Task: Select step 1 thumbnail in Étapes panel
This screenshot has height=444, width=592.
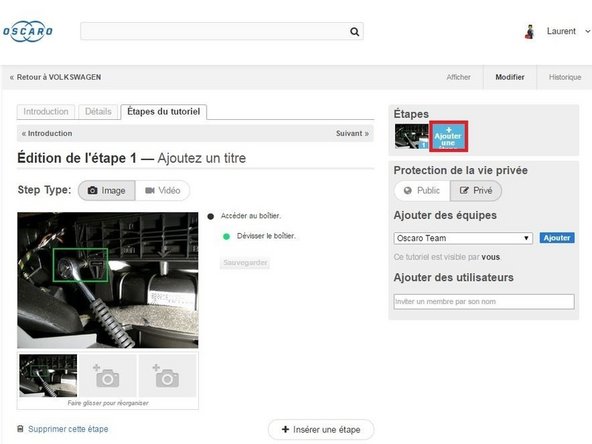Action: click(x=411, y=136)
